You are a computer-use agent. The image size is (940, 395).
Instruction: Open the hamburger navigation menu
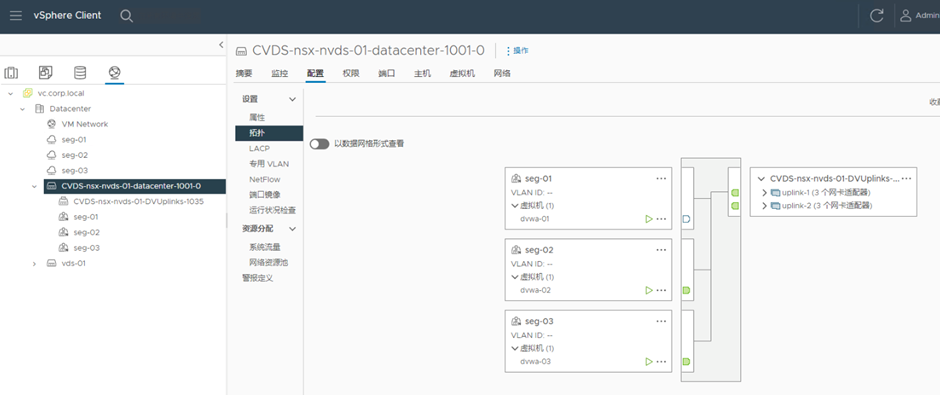click(x=16, y=16)
